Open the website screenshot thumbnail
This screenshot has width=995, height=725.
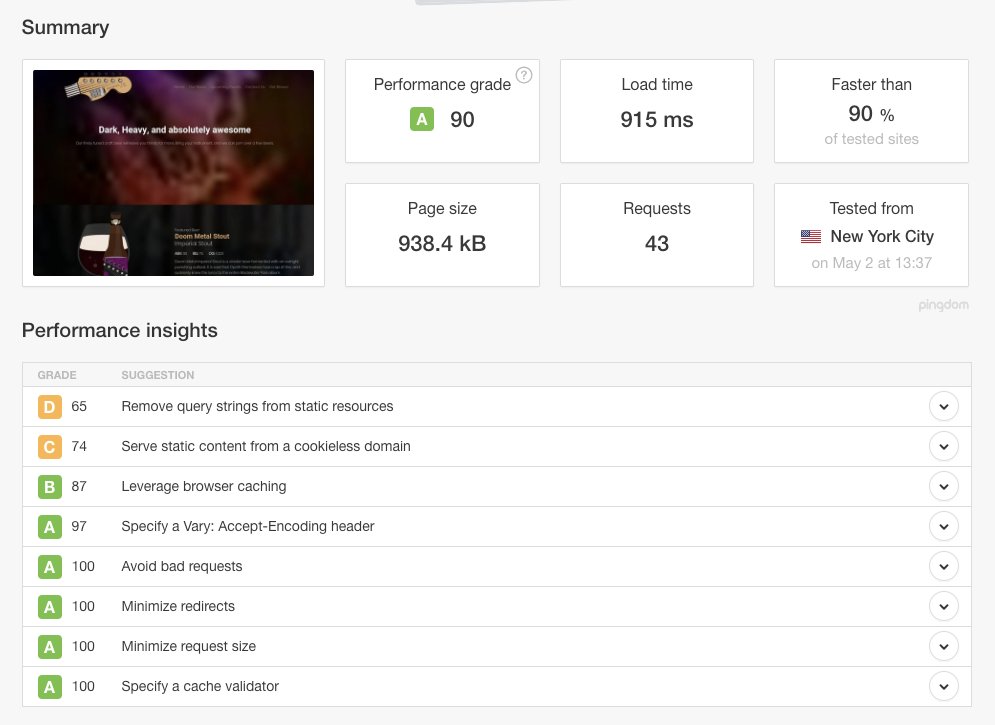click(x=173, y=173)
